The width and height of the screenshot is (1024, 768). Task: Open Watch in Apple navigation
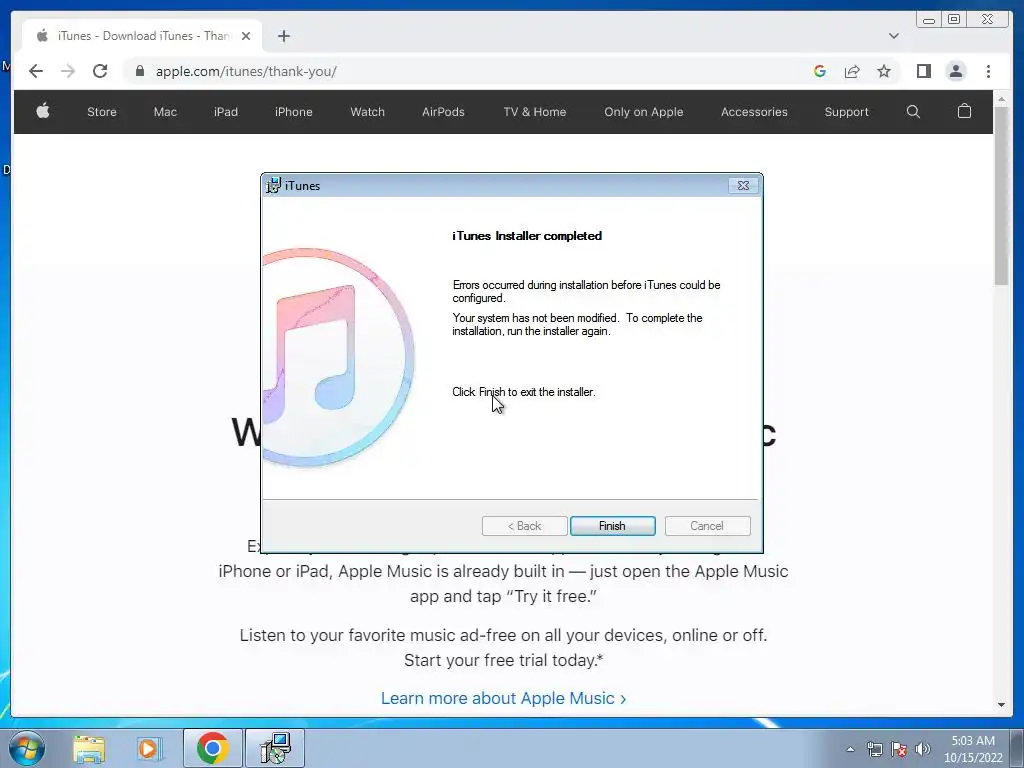click(x=367, y=112)
